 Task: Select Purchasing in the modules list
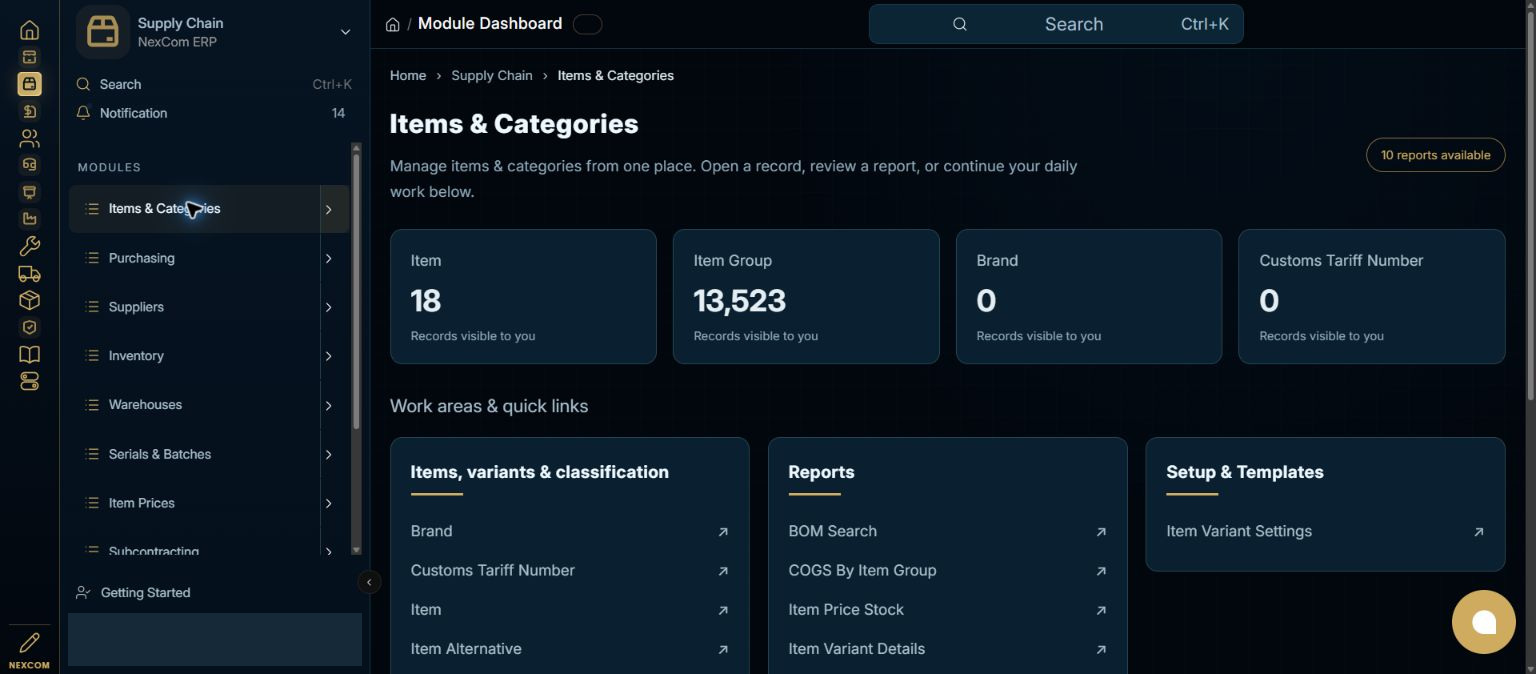pyautogui.click(x=195, y=258)
